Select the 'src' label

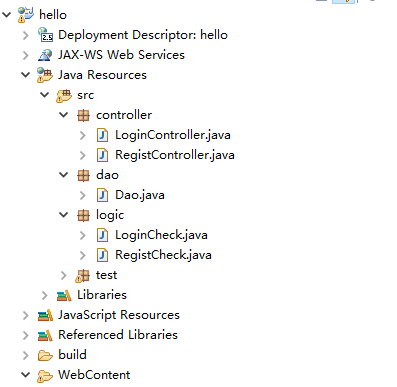(x=86, y=96)
